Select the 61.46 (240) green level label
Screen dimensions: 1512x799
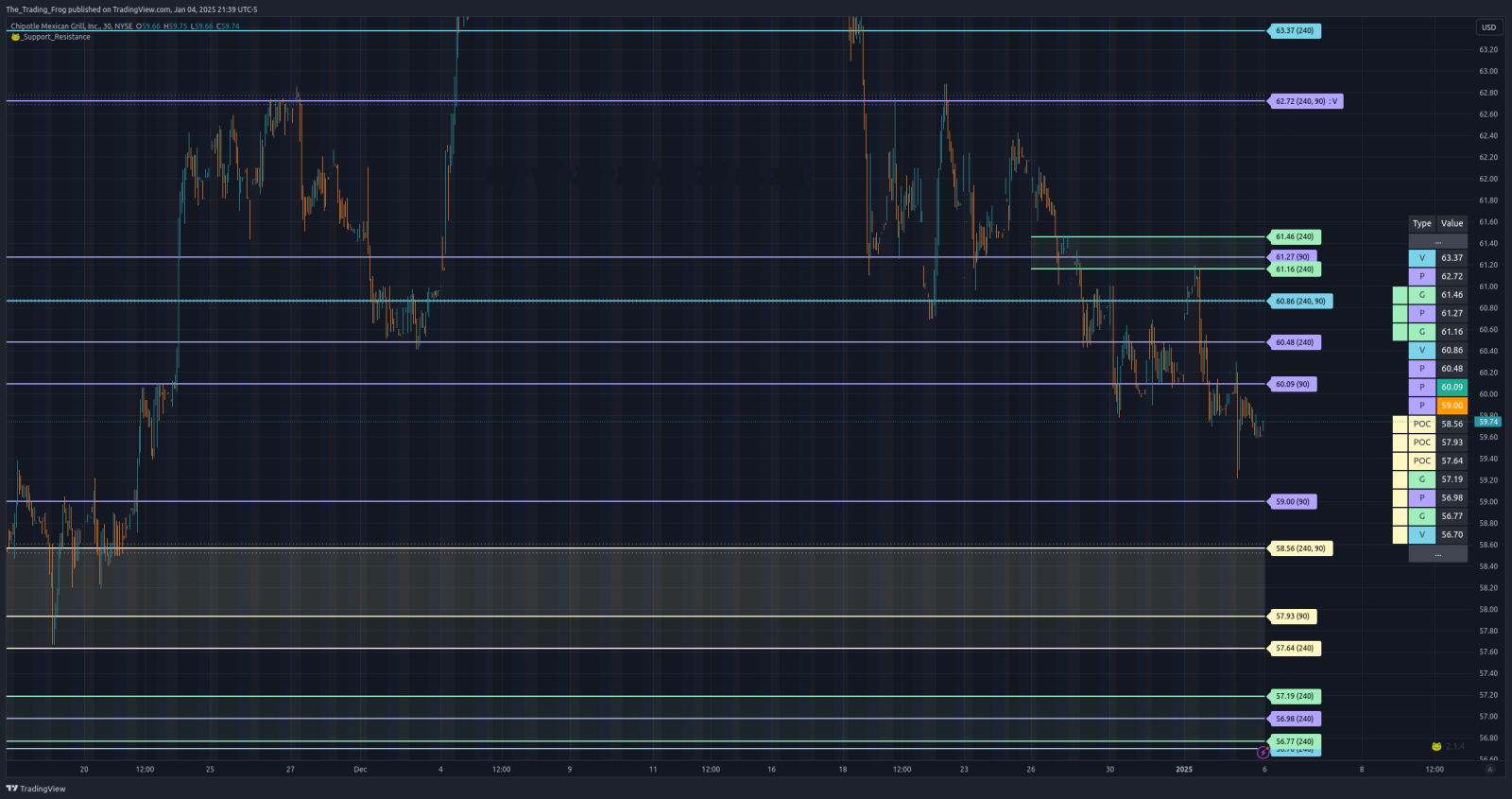pyautogui.click(x=1294, y=237)
